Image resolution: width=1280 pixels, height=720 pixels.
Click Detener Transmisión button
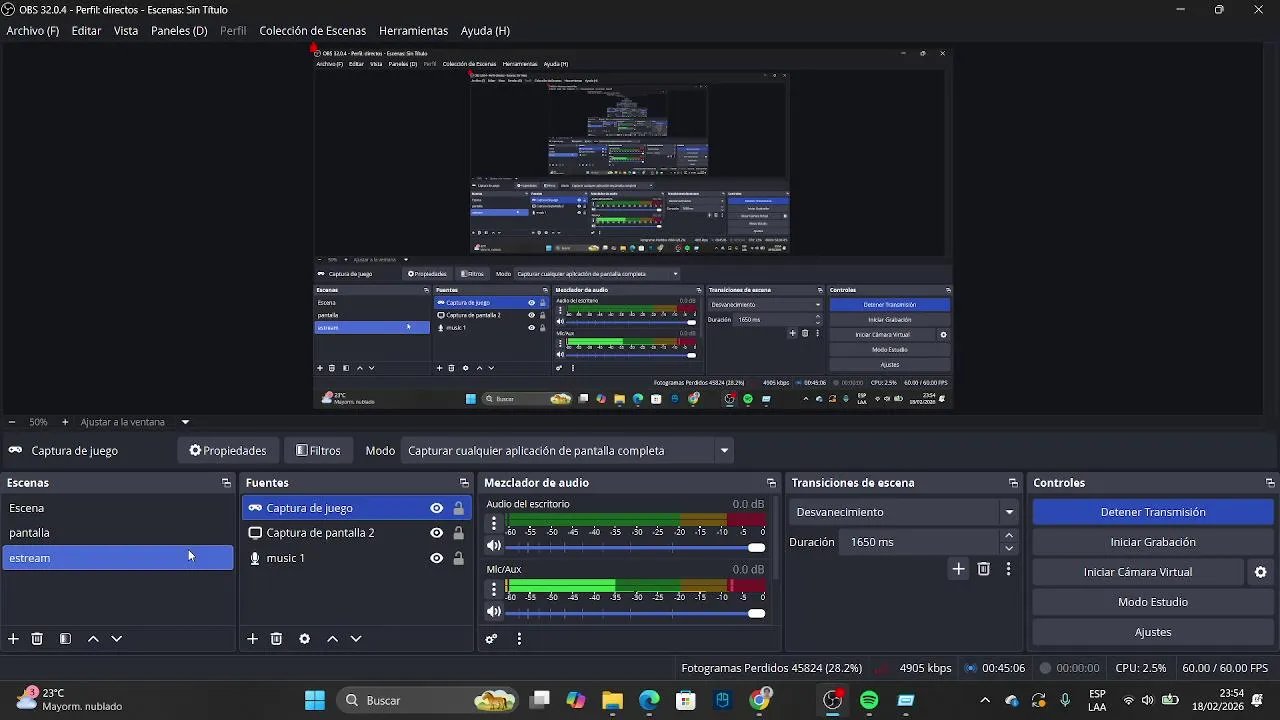click(x=1153, y=512)
